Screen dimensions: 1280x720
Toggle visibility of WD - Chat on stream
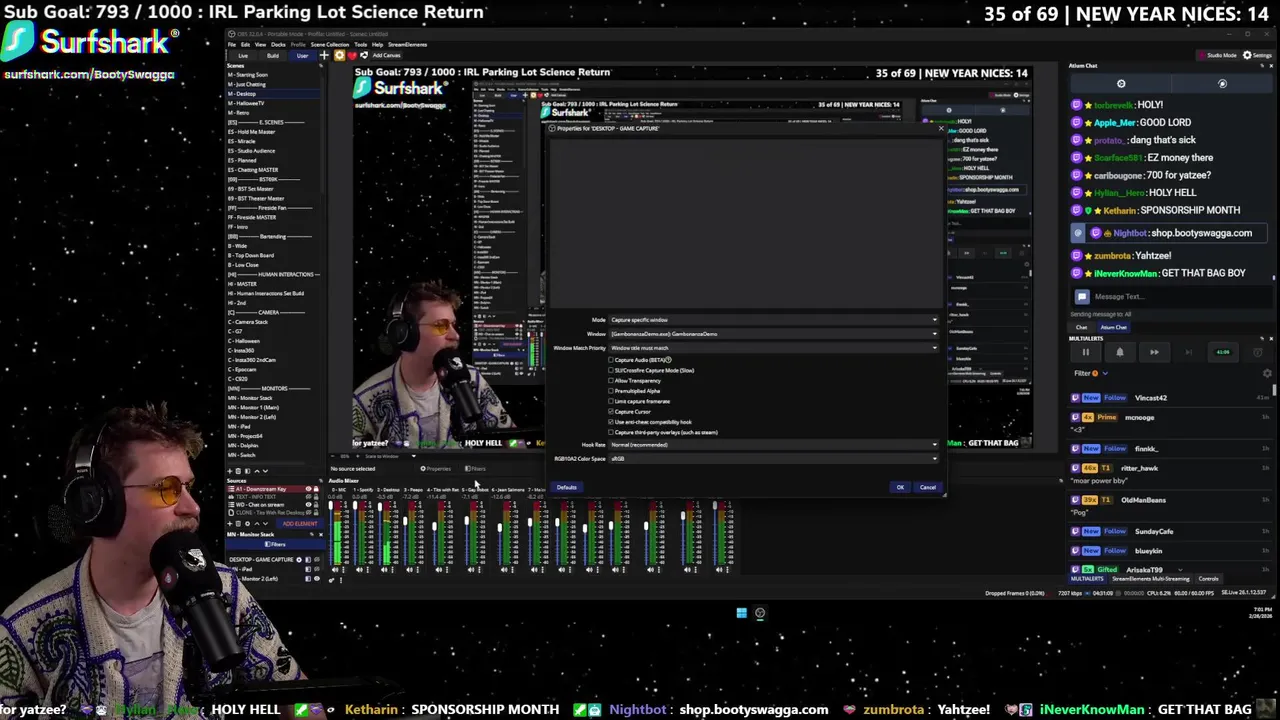[x=308, y=505]
